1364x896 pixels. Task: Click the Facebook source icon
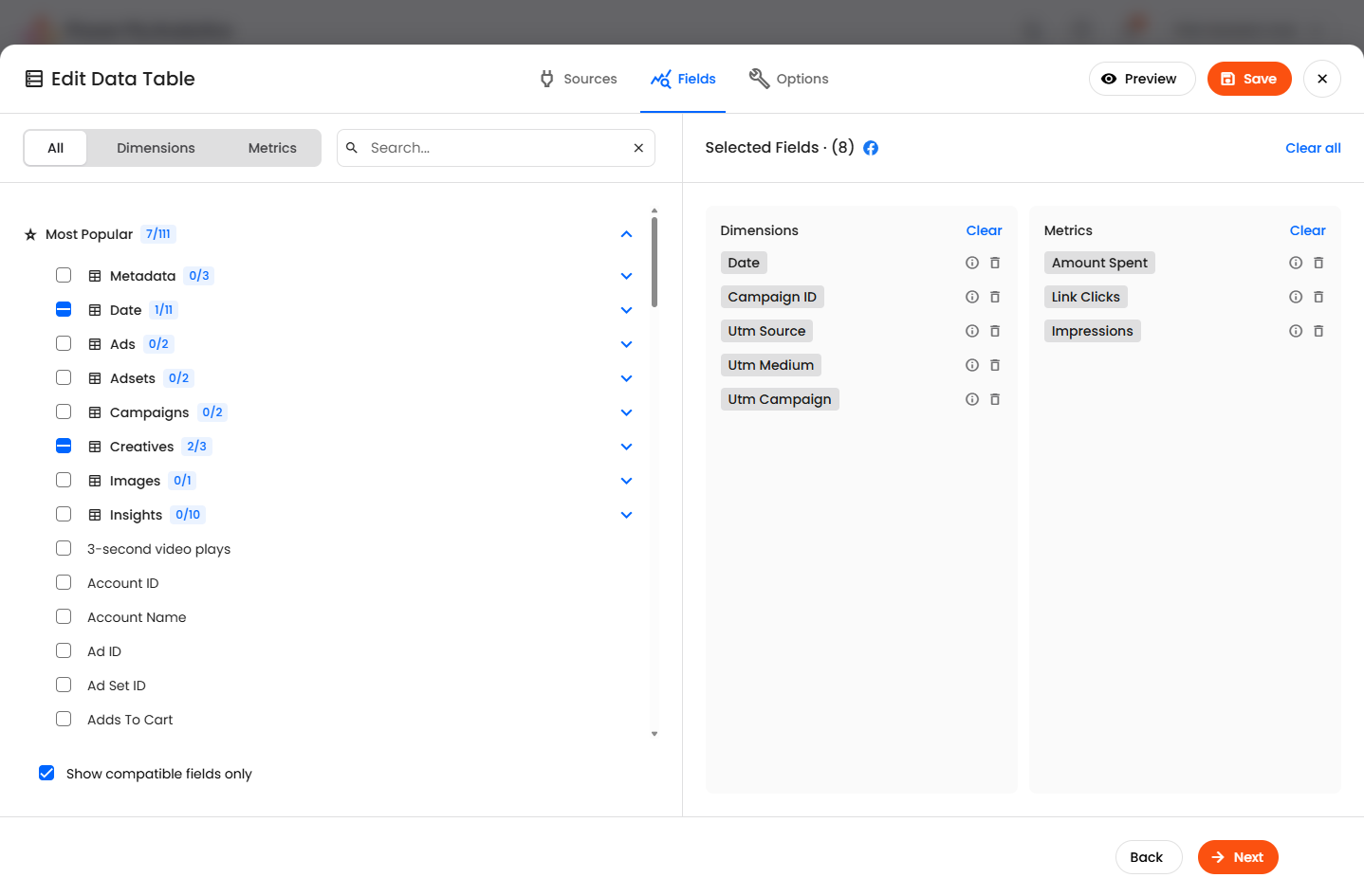coord(871,148)
